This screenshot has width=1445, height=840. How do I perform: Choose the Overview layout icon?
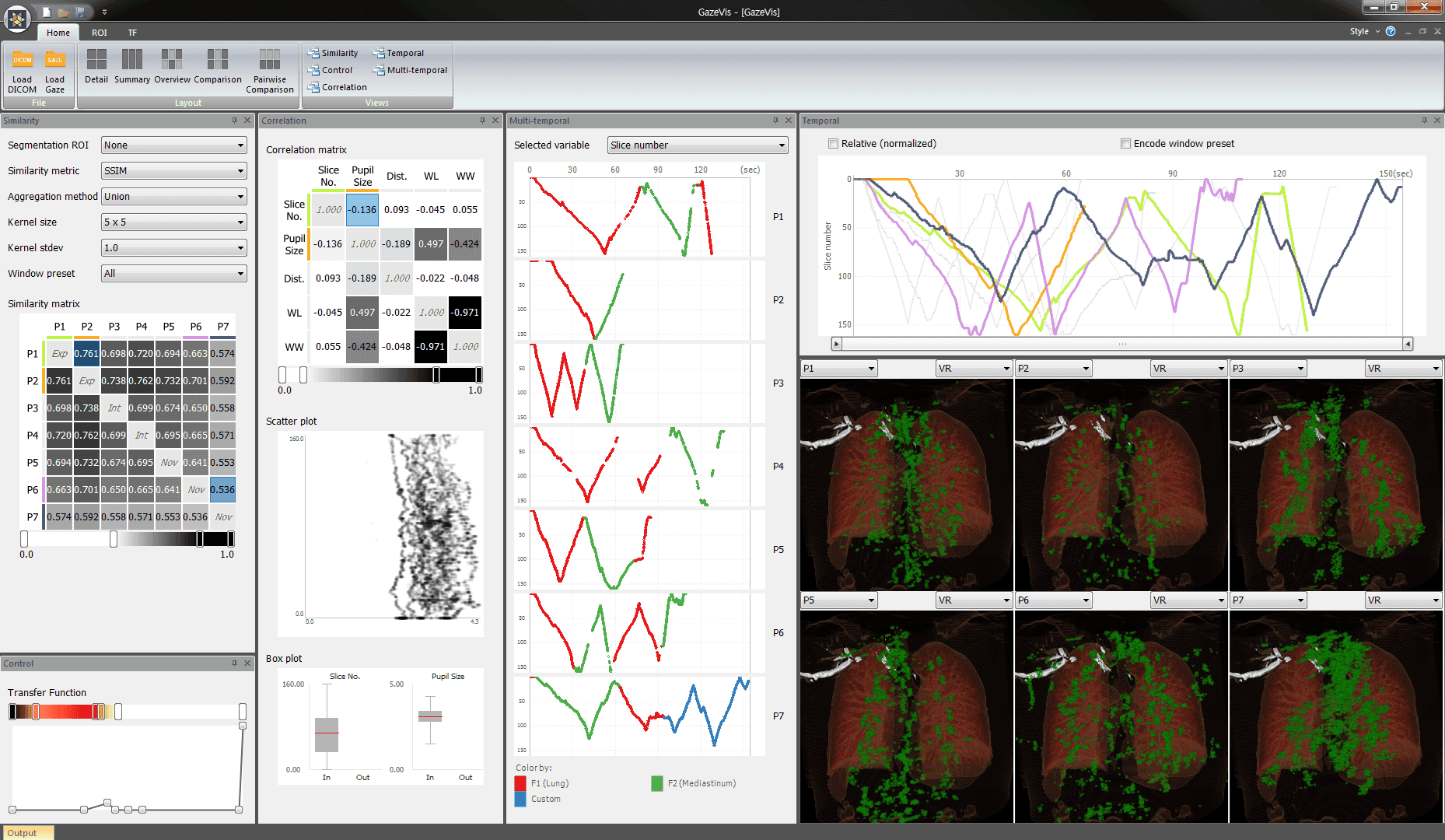click(172, 61)
